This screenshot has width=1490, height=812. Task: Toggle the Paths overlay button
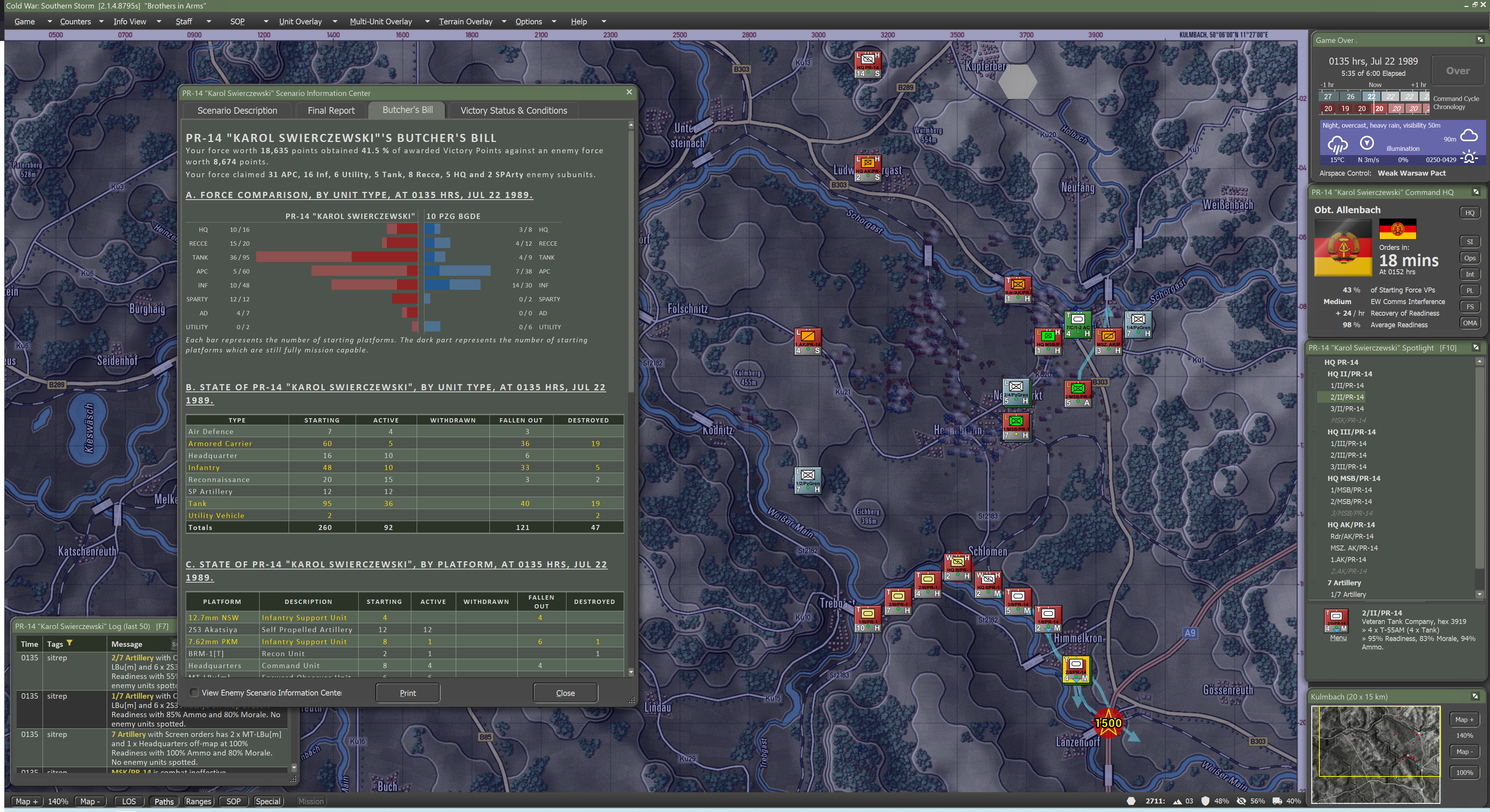coord(164,801)
